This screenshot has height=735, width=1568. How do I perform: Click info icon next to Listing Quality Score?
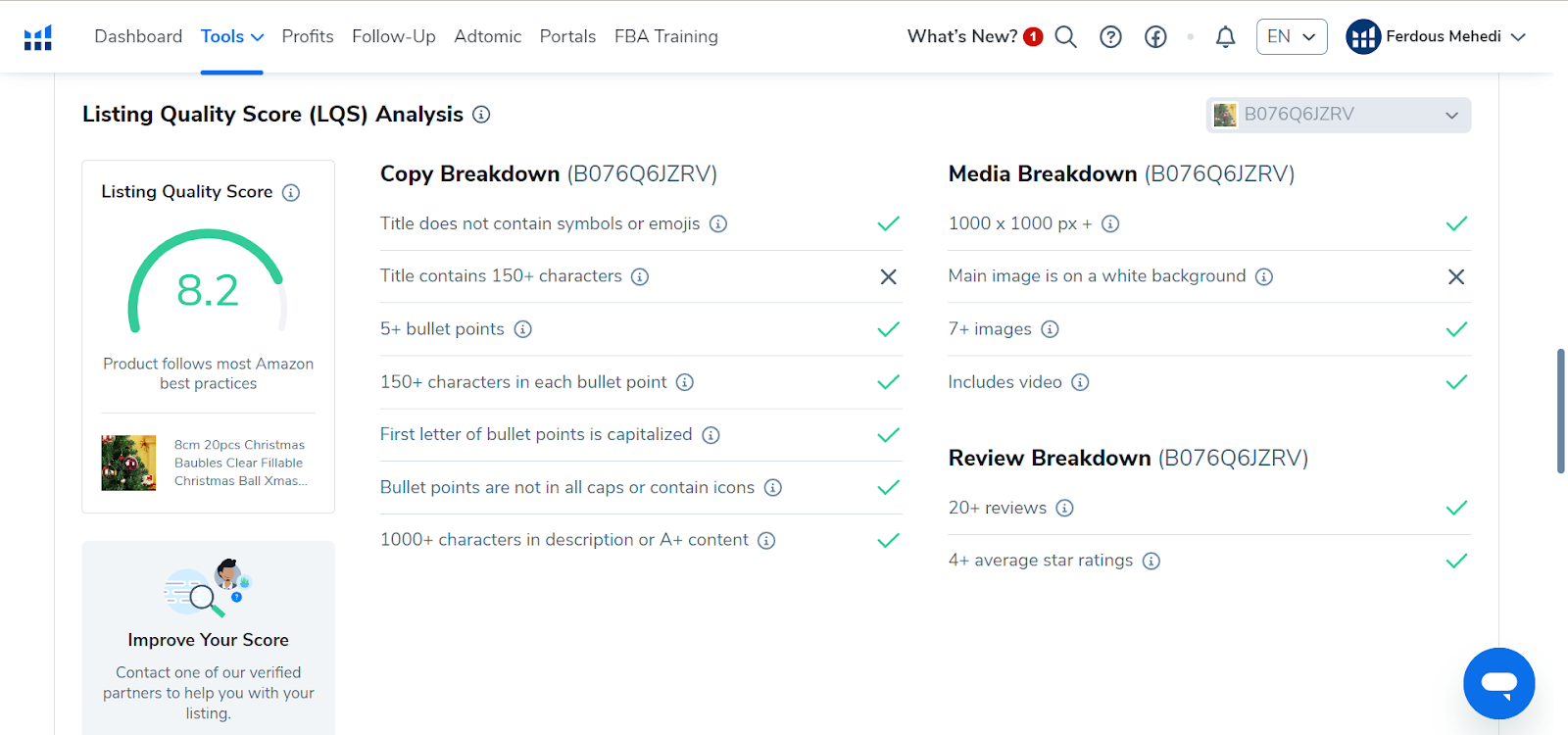(x=291, y=192)
